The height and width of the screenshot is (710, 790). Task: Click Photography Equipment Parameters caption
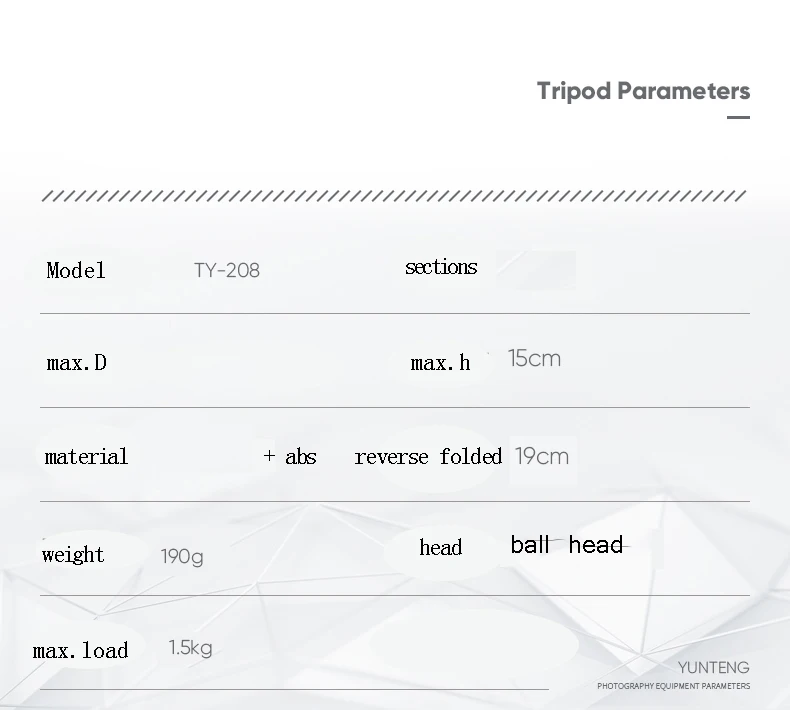coord(674,686)
